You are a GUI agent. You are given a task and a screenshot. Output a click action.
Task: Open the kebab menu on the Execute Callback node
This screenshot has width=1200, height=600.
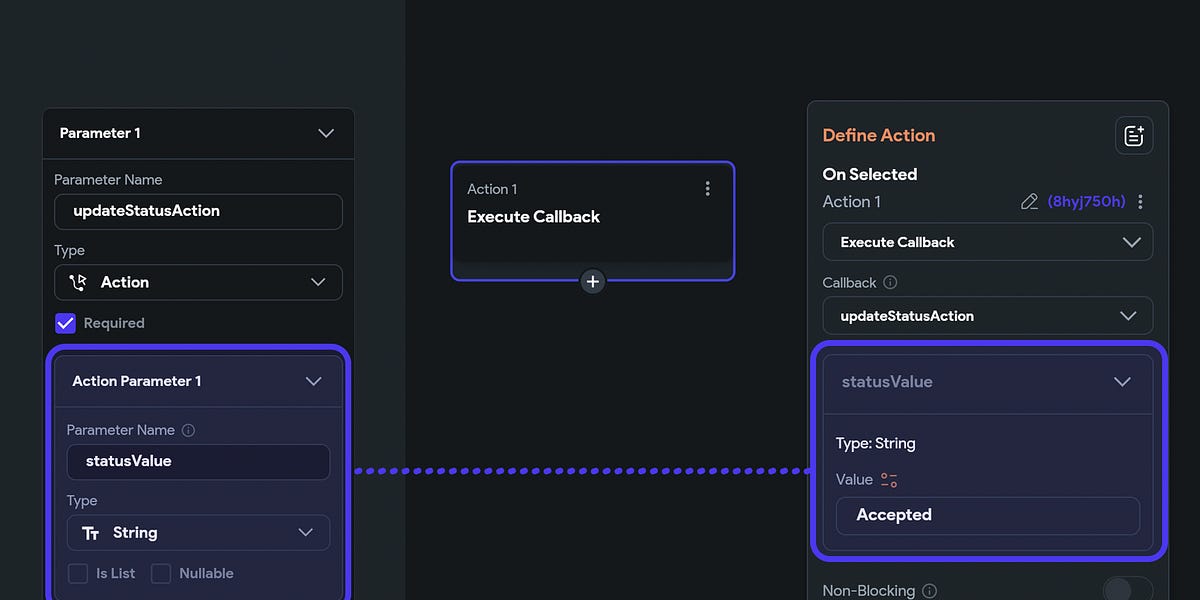click(707, 187)
